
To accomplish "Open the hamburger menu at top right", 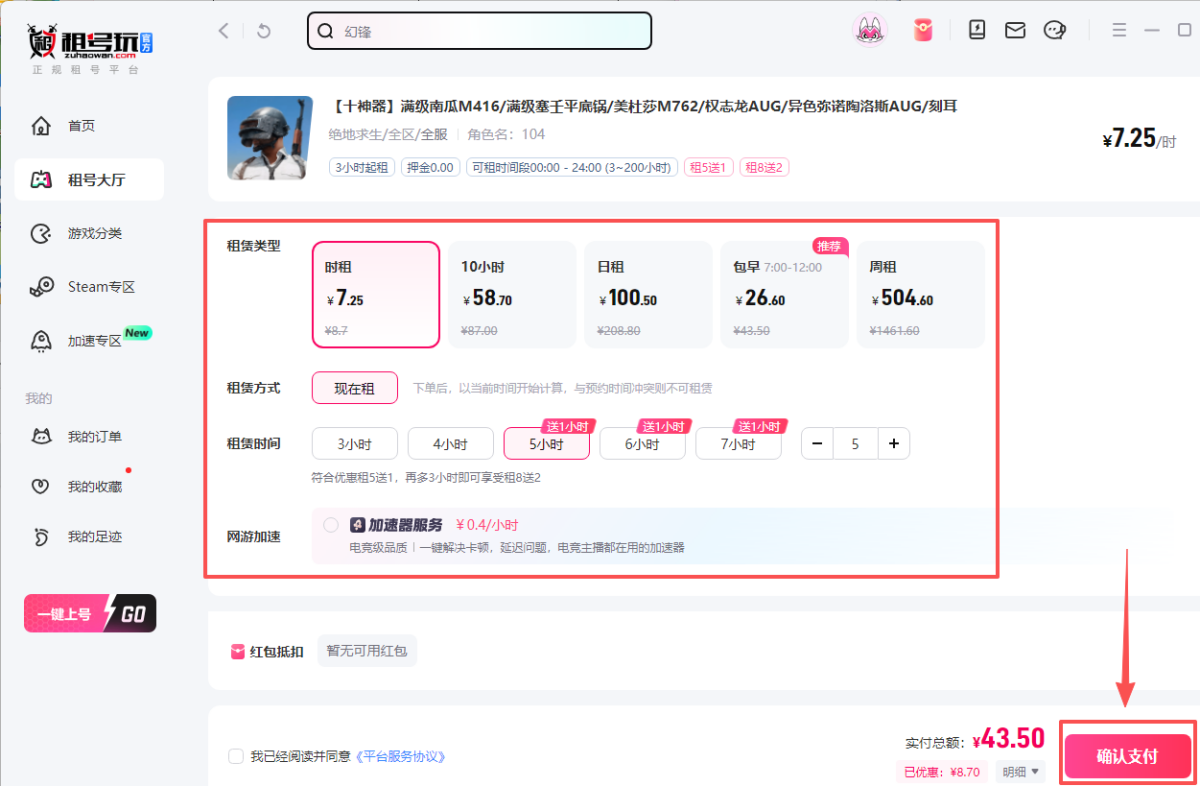I will coord(1119,29).
